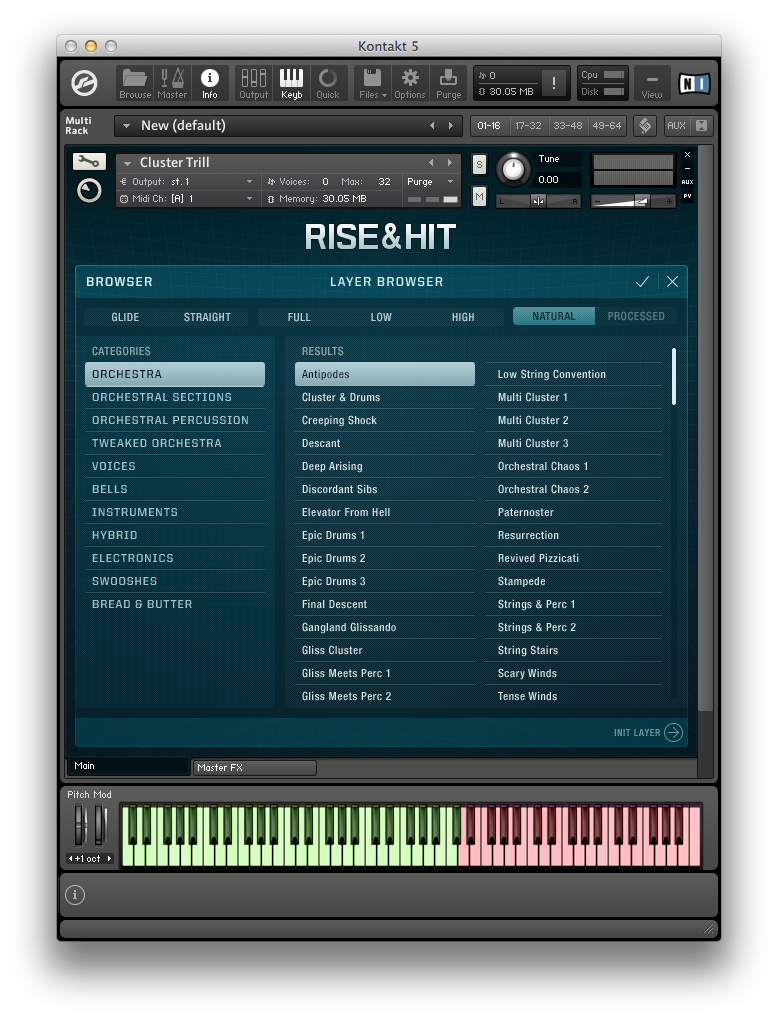Select the SWOOSHES category

(175, 581)
